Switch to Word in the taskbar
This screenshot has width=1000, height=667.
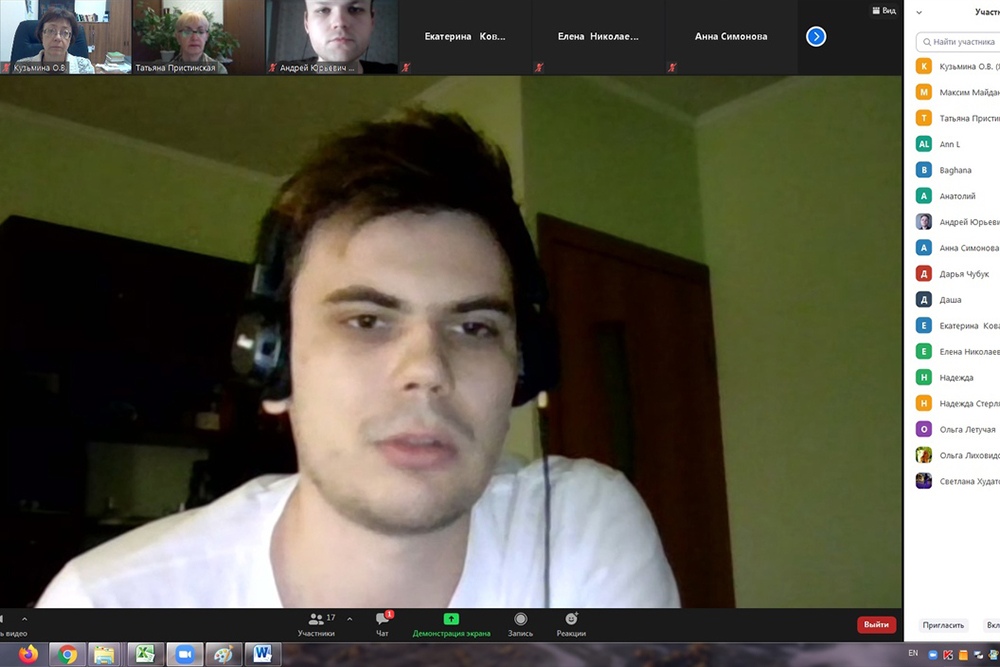pos(263,654)
